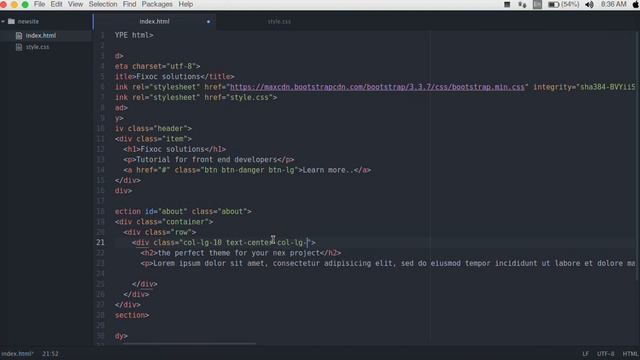This screenshot has height=360, width=640.
Task: Click the UTF-8 encoding selector
Action: point(605,354)
